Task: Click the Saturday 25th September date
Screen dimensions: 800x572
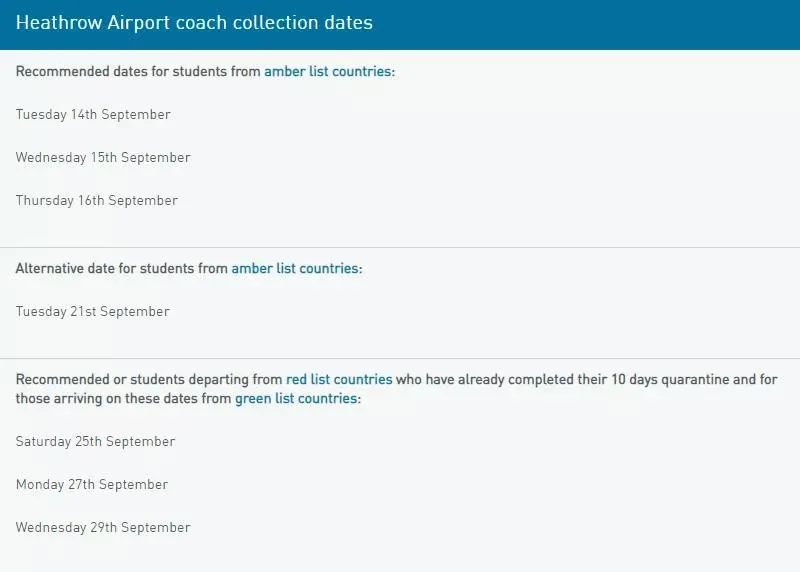Action: [95, 442]
